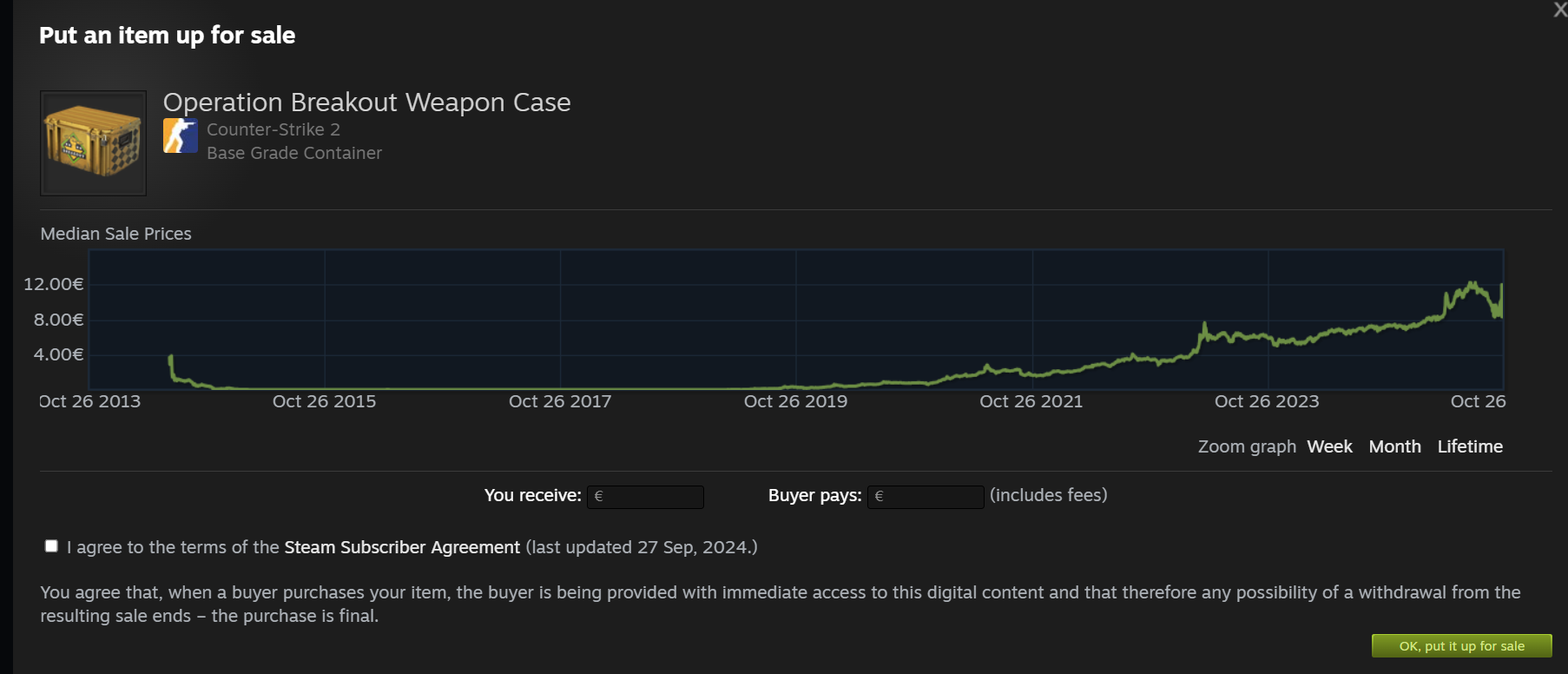The image size is (1568, 674).
Task: Click the 12.00€ axis label
Action: pos(54,284)
